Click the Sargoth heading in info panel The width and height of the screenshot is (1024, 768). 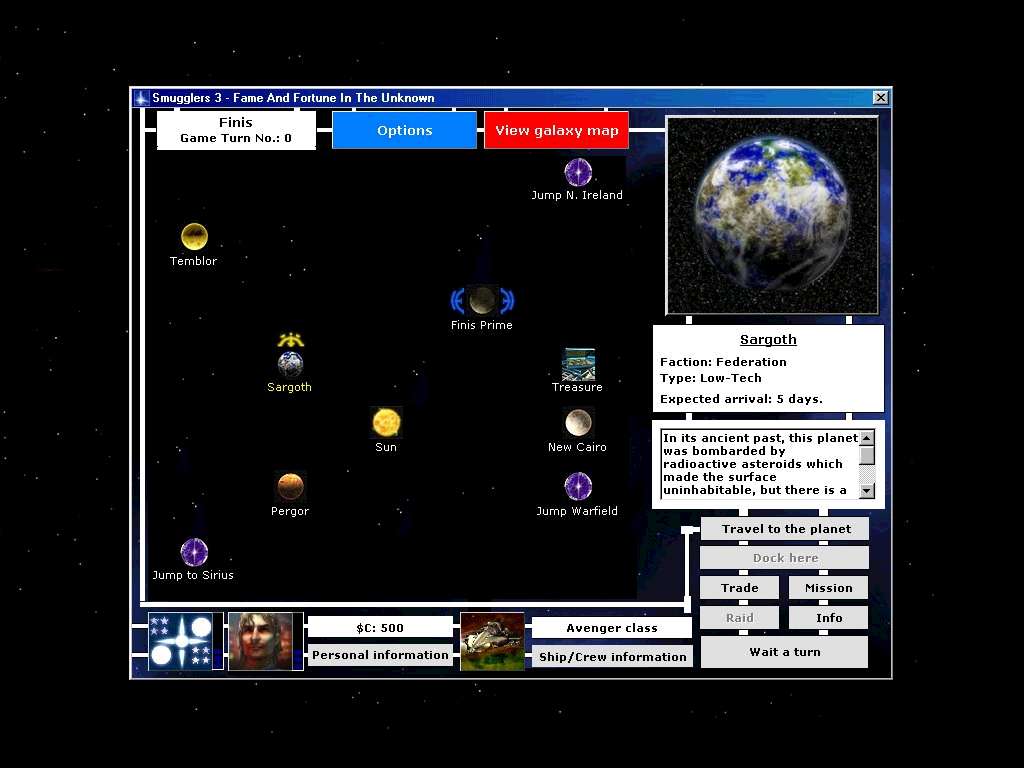[768, 340]
